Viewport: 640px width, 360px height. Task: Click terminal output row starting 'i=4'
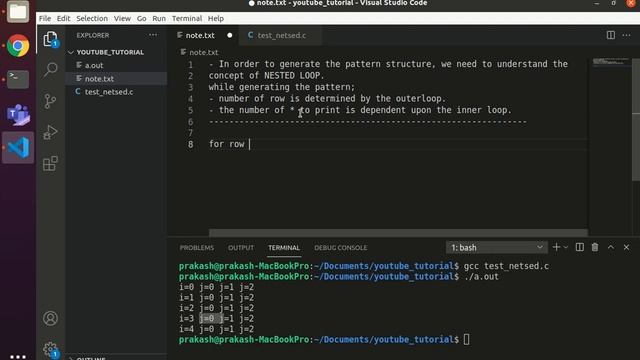point(216,329)
